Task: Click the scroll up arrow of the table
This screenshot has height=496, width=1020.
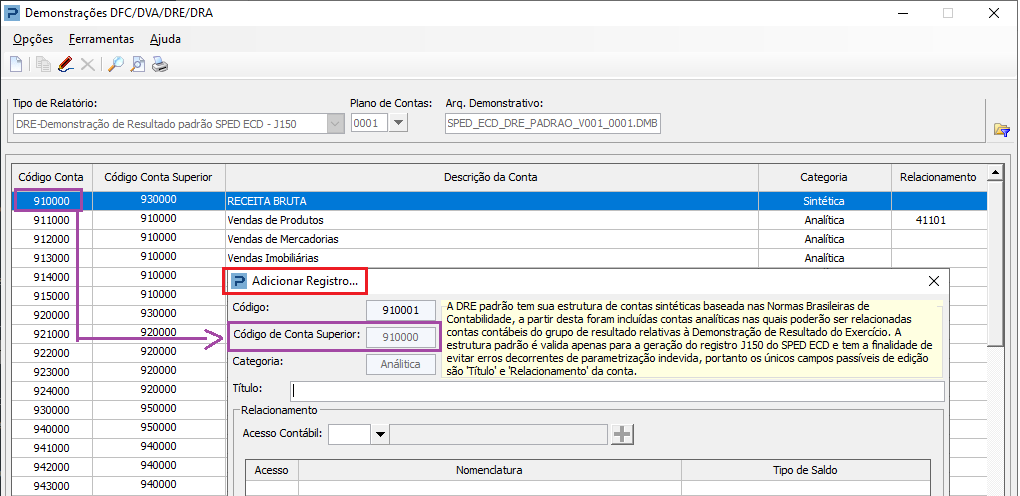Action: [x=995, y=172]
